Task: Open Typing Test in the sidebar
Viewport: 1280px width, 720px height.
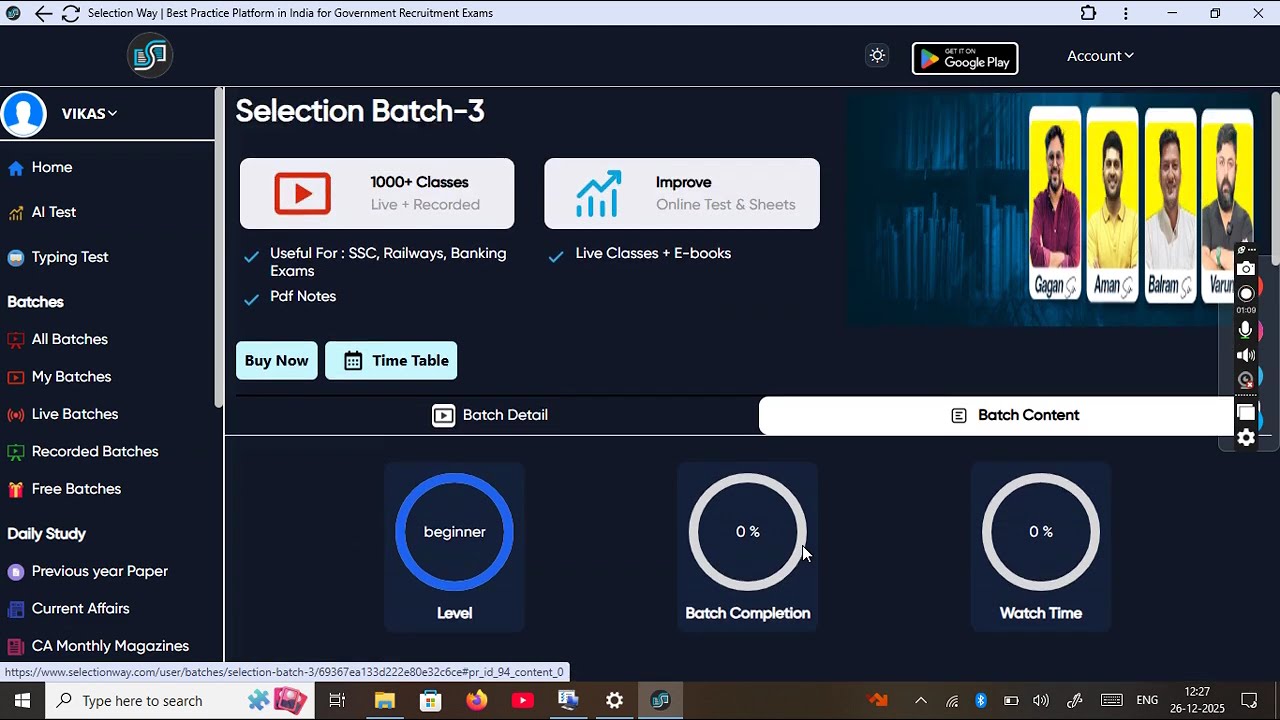Action: [x=70, y=257]
